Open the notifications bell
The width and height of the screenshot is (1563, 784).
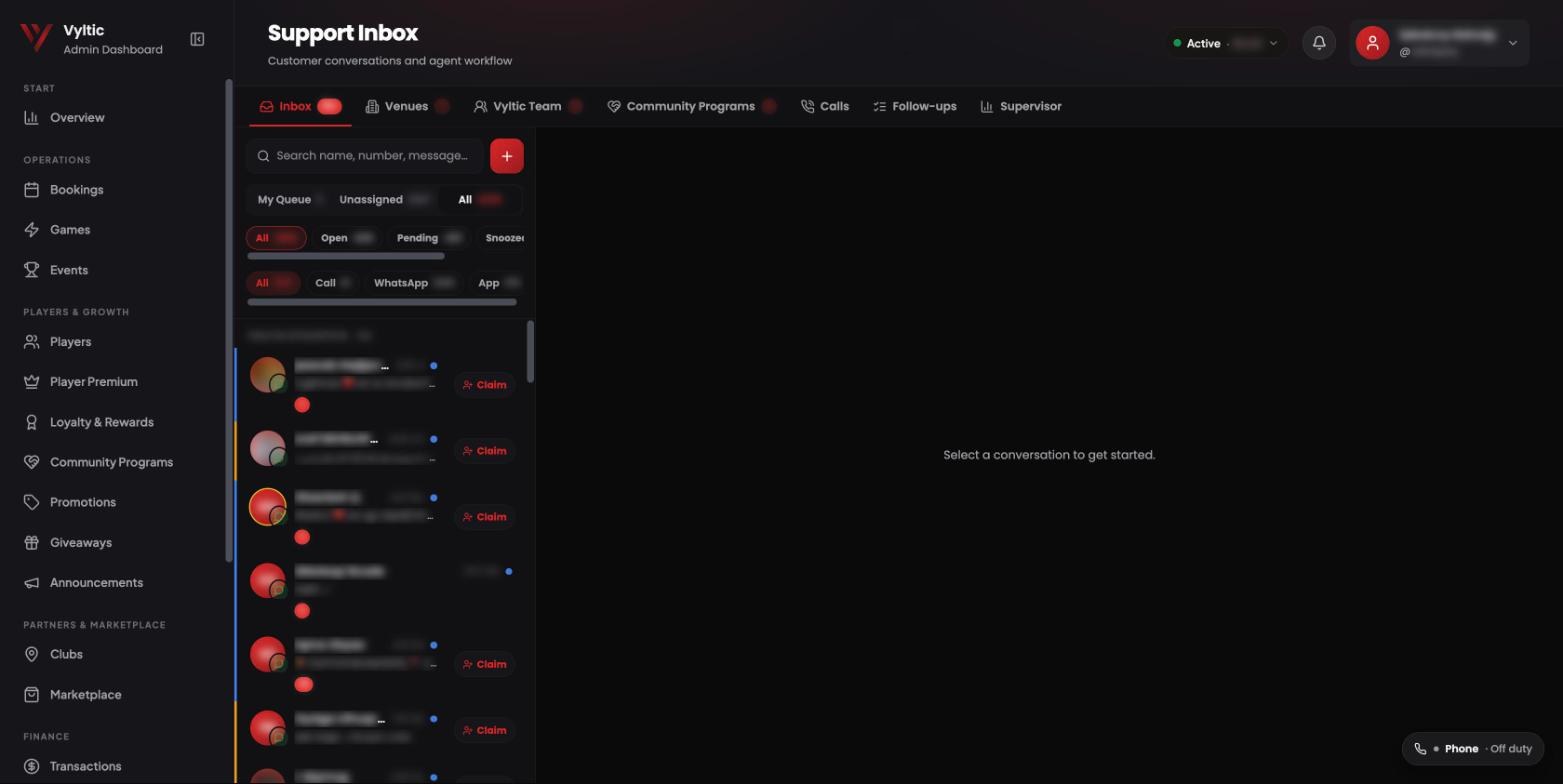tap(1319, 43)
